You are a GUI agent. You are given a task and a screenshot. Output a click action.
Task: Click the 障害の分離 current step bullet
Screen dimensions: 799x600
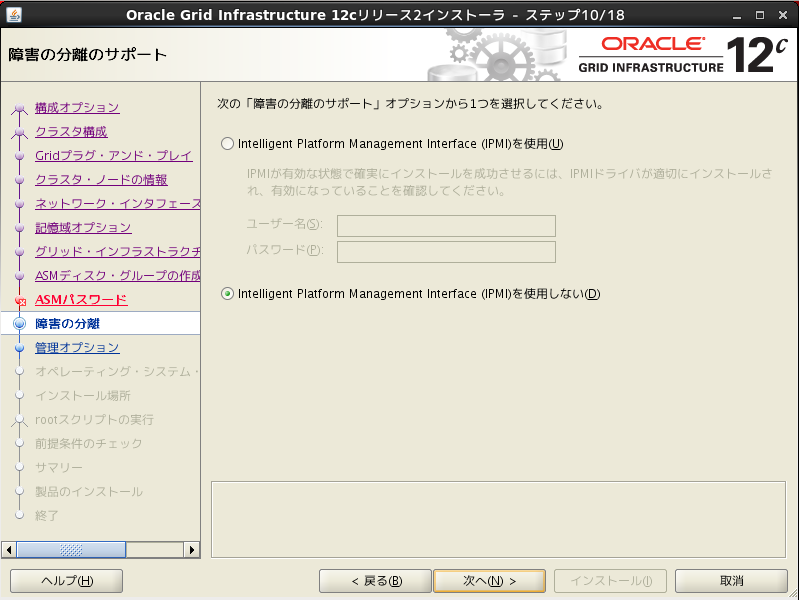tap(19, 324)
